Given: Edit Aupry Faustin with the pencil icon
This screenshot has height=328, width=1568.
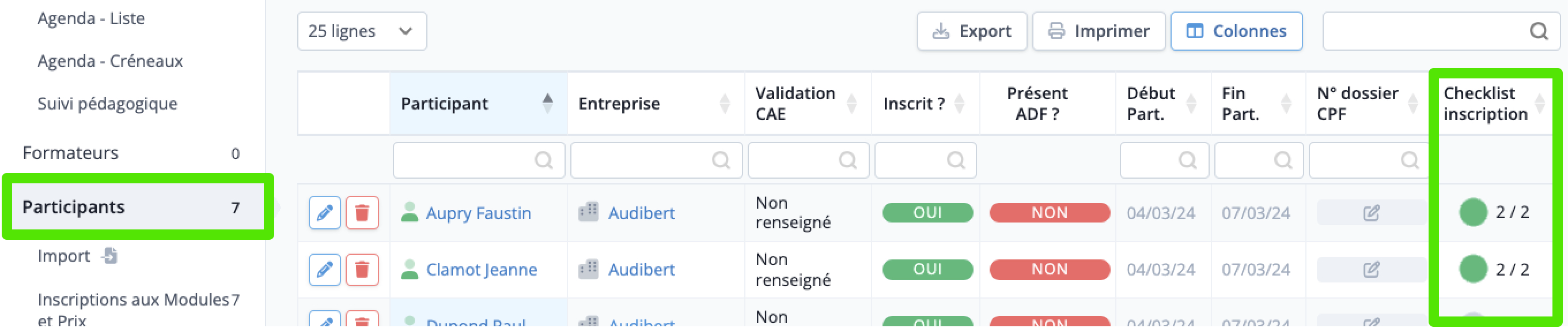Looking at the screenshot, I should pos(324,213).
